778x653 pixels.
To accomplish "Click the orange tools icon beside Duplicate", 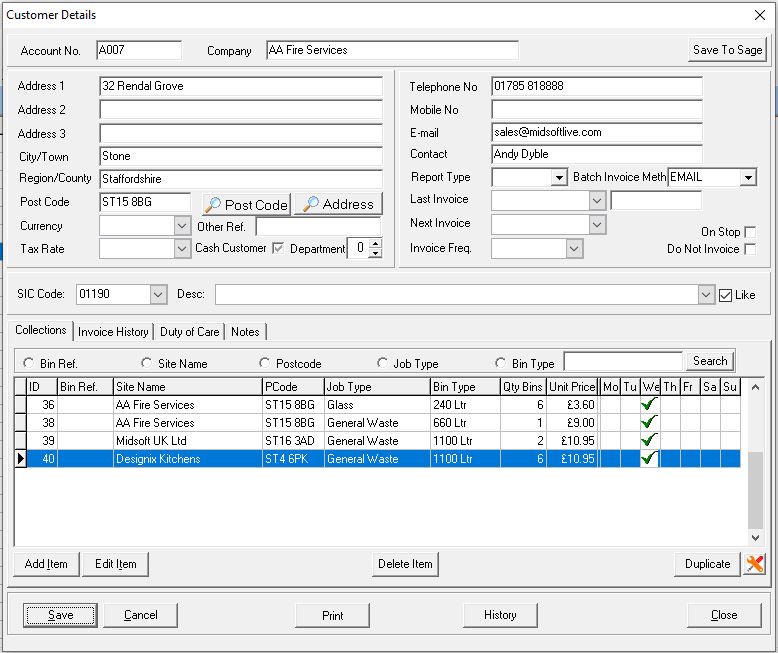I will pyautogui.click(x=754, y=564).
